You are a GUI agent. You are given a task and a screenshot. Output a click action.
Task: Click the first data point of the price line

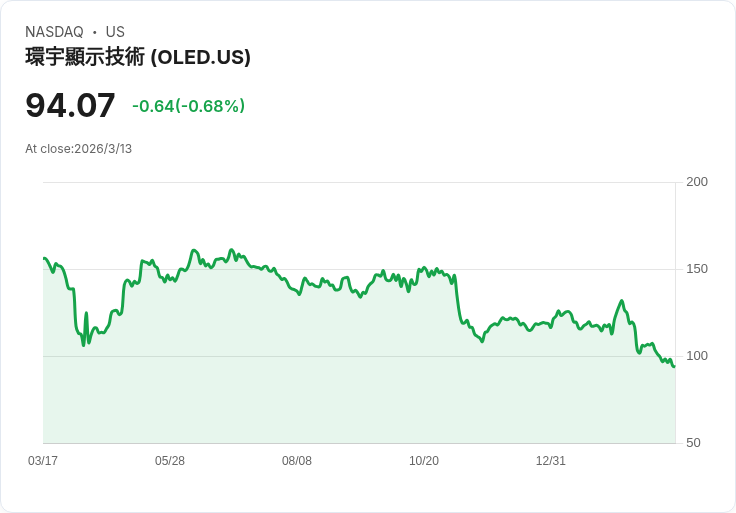pyautogui.click(x=44, y=258)
